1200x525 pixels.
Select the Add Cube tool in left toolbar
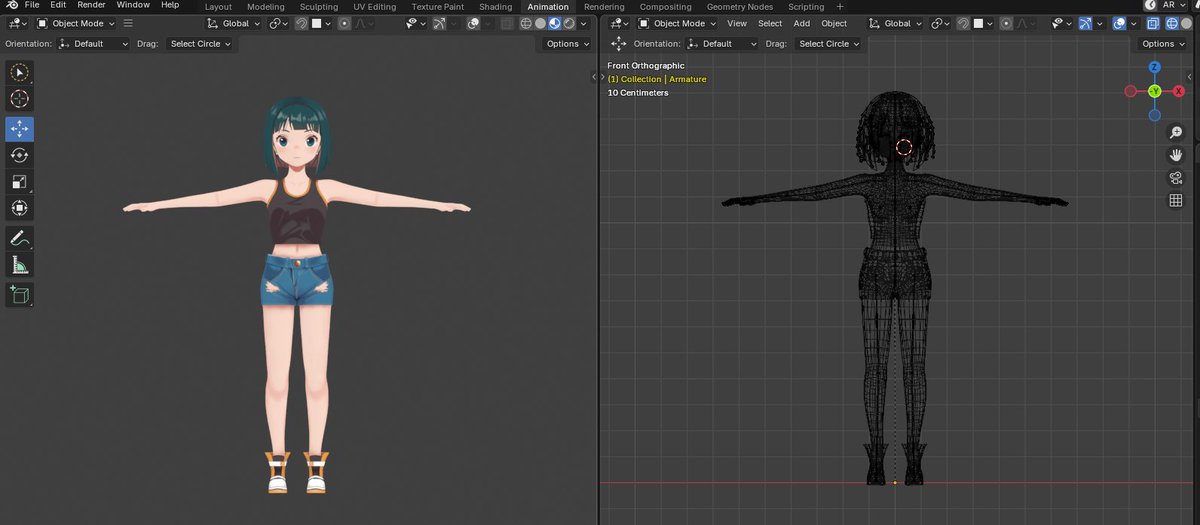(19, 294)
